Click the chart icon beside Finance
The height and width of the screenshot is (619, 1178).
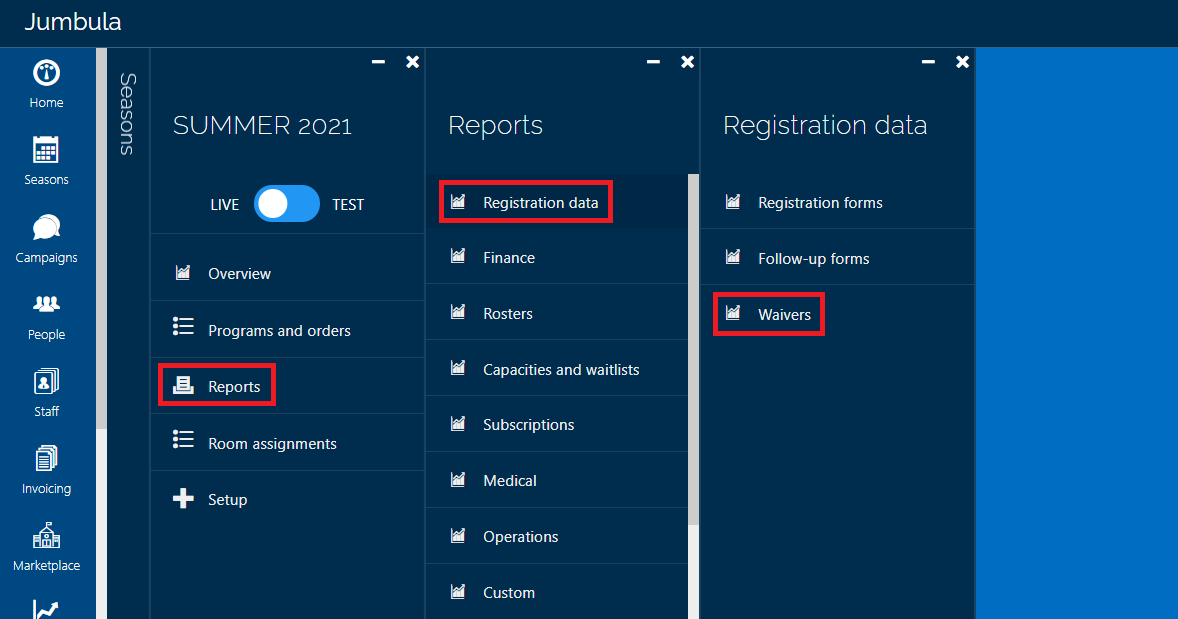pyautogui.click(x=458, y=256)
